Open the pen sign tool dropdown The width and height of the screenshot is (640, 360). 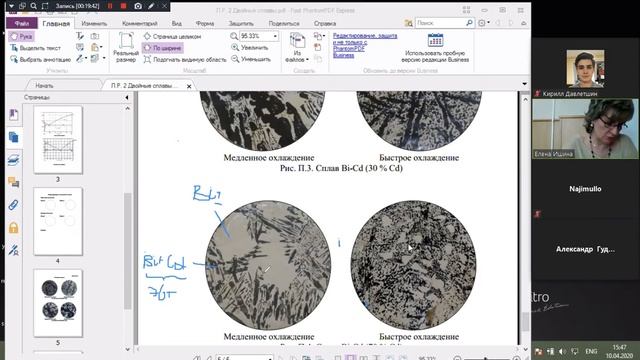[x=81, y=59]
